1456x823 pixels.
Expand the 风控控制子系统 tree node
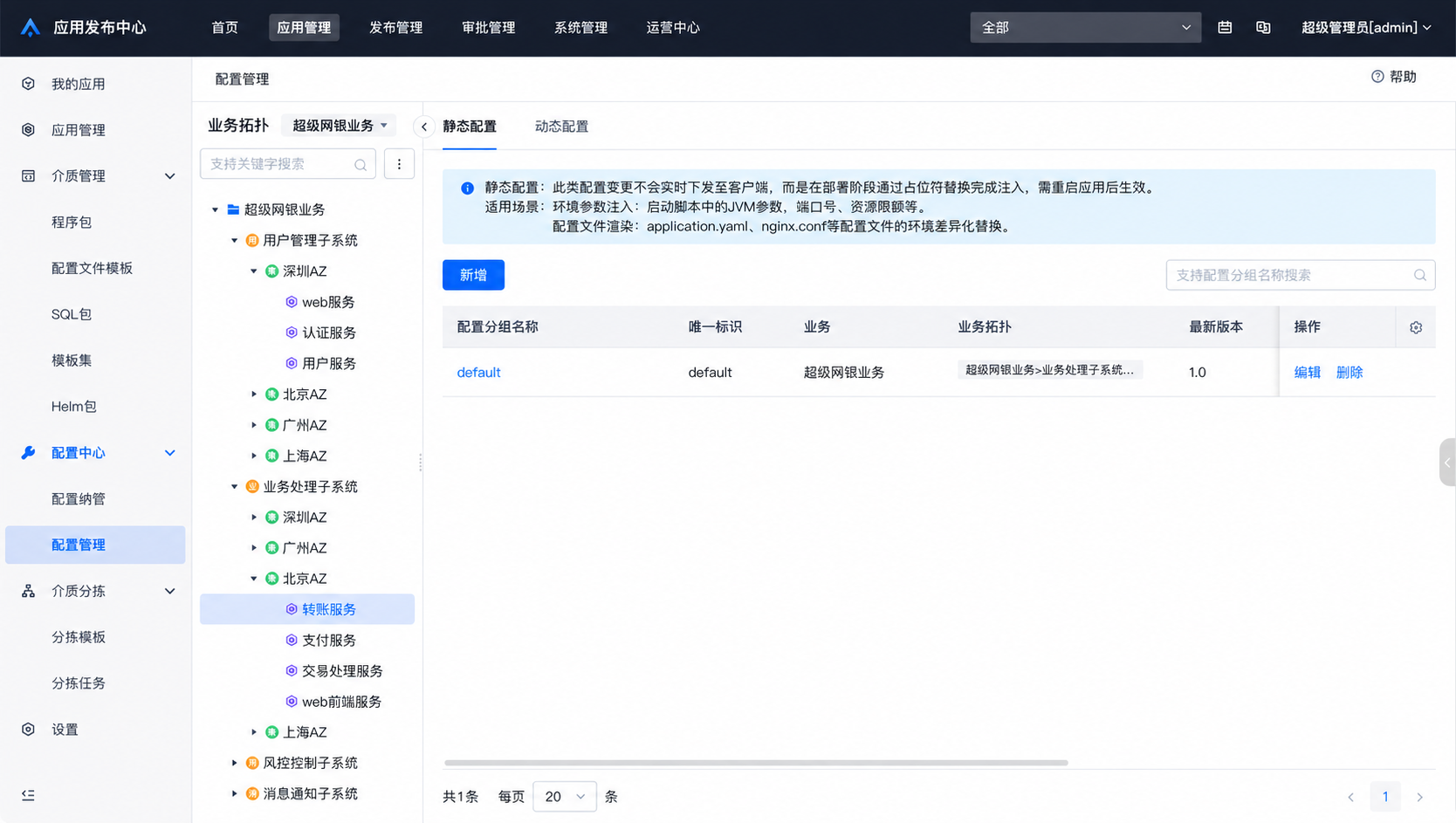click(x=234, y=763)
